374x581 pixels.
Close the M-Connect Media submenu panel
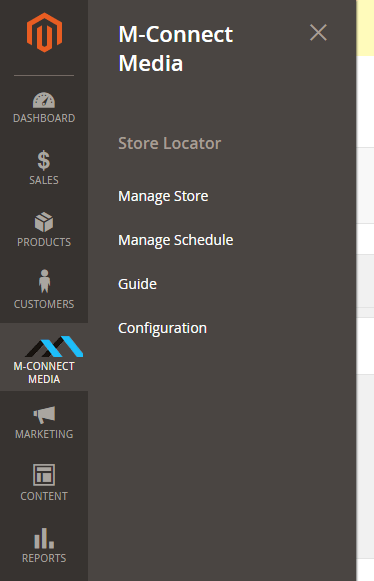[x=318, y=33]
